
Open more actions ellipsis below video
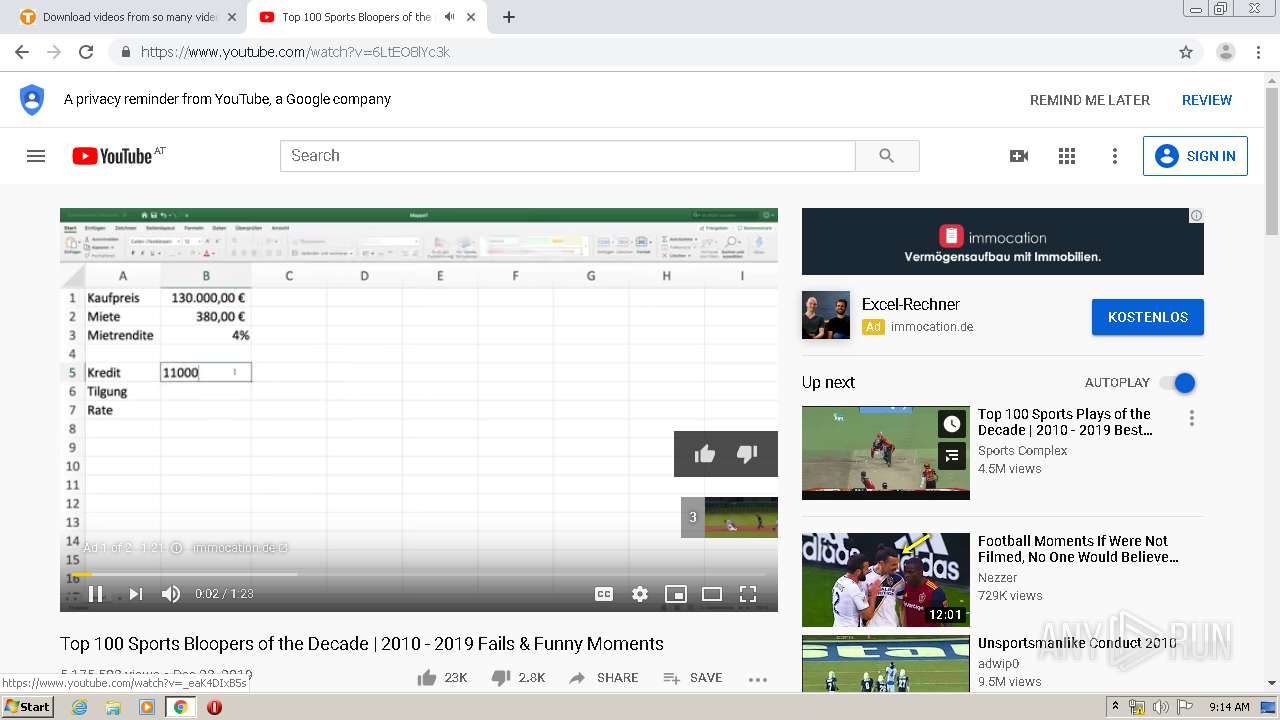click(758, 679)
